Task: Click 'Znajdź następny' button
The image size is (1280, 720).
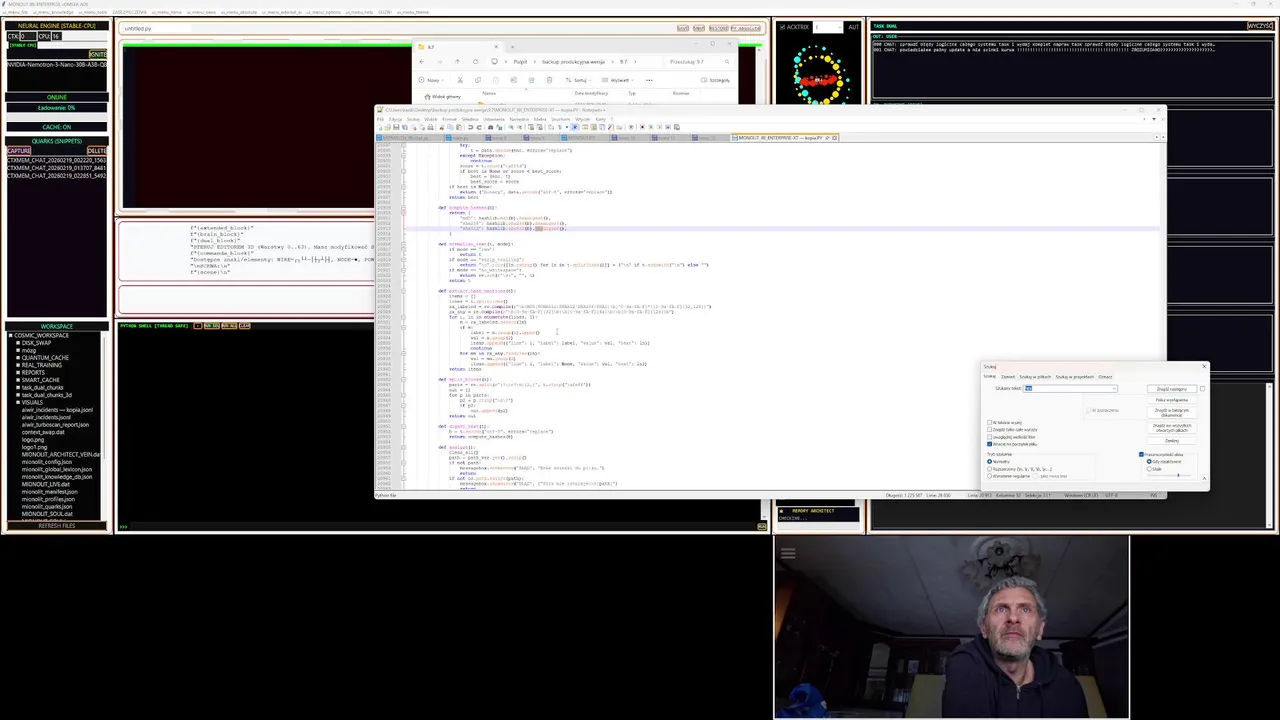Action: point(1172,389)
